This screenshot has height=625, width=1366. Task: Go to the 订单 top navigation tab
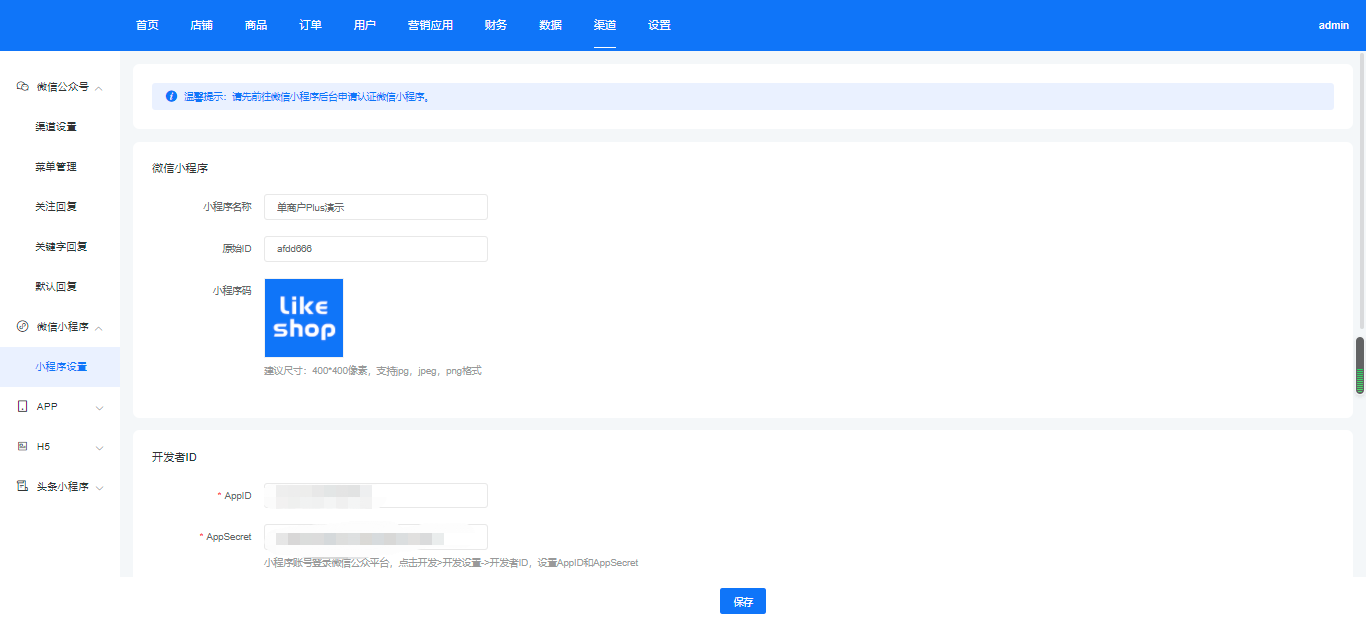pyautogui.click(x=310, y=25)
